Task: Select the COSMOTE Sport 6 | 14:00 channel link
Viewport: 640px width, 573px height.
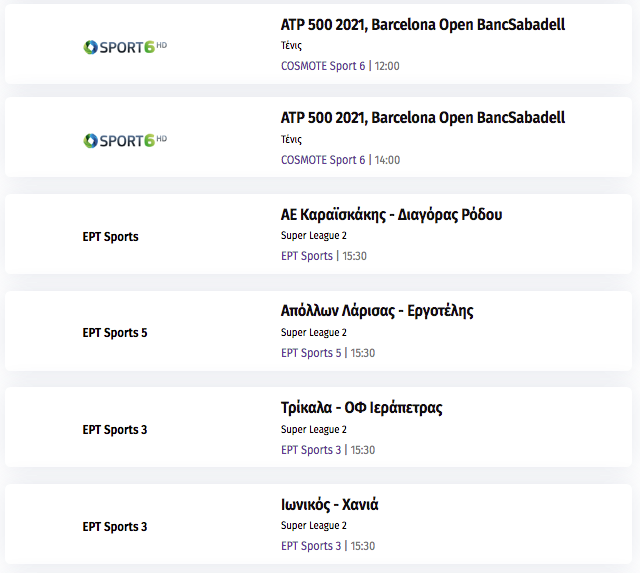Action: [x=340, y=160]
